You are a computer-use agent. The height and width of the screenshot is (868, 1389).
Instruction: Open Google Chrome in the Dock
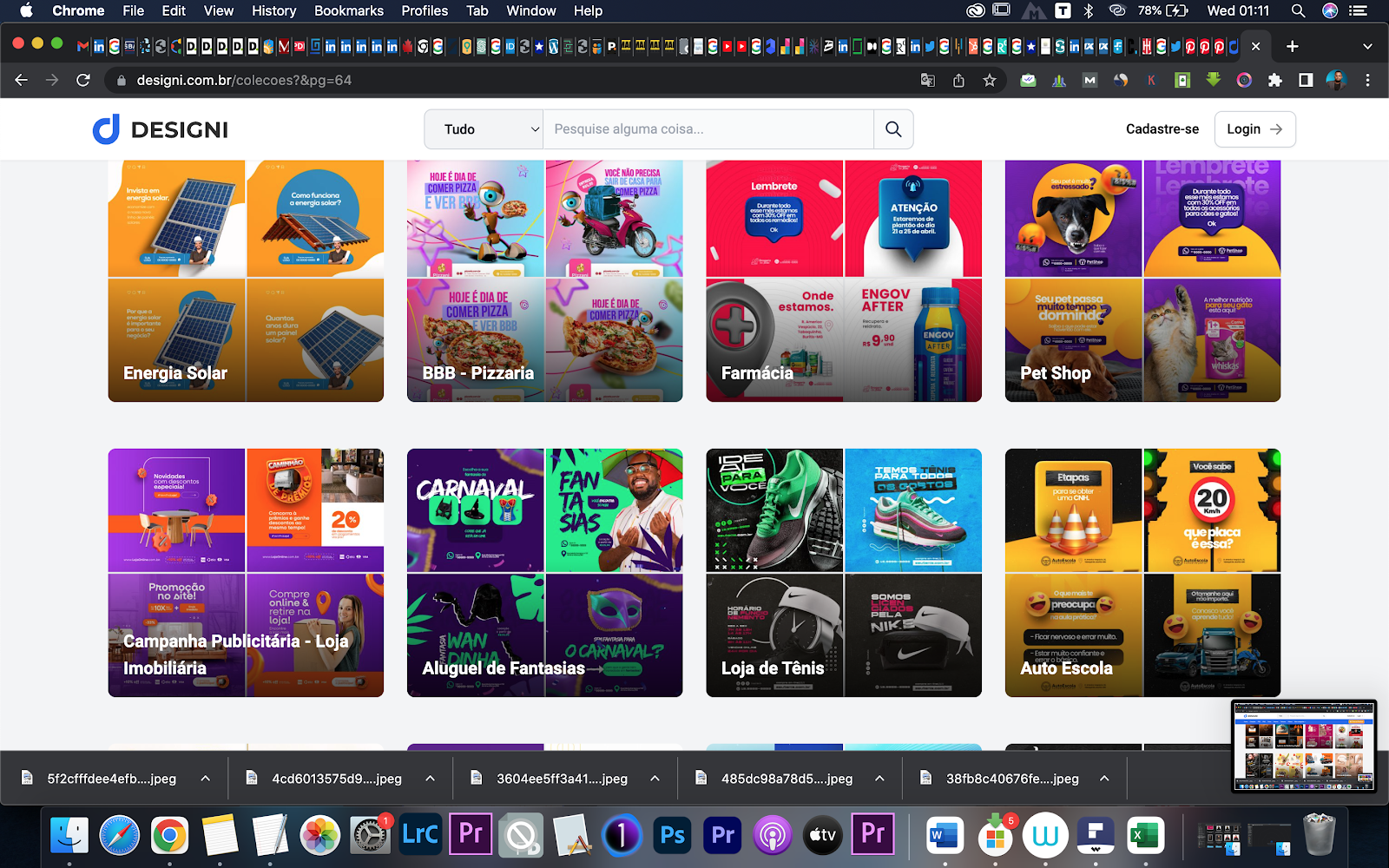169,836
